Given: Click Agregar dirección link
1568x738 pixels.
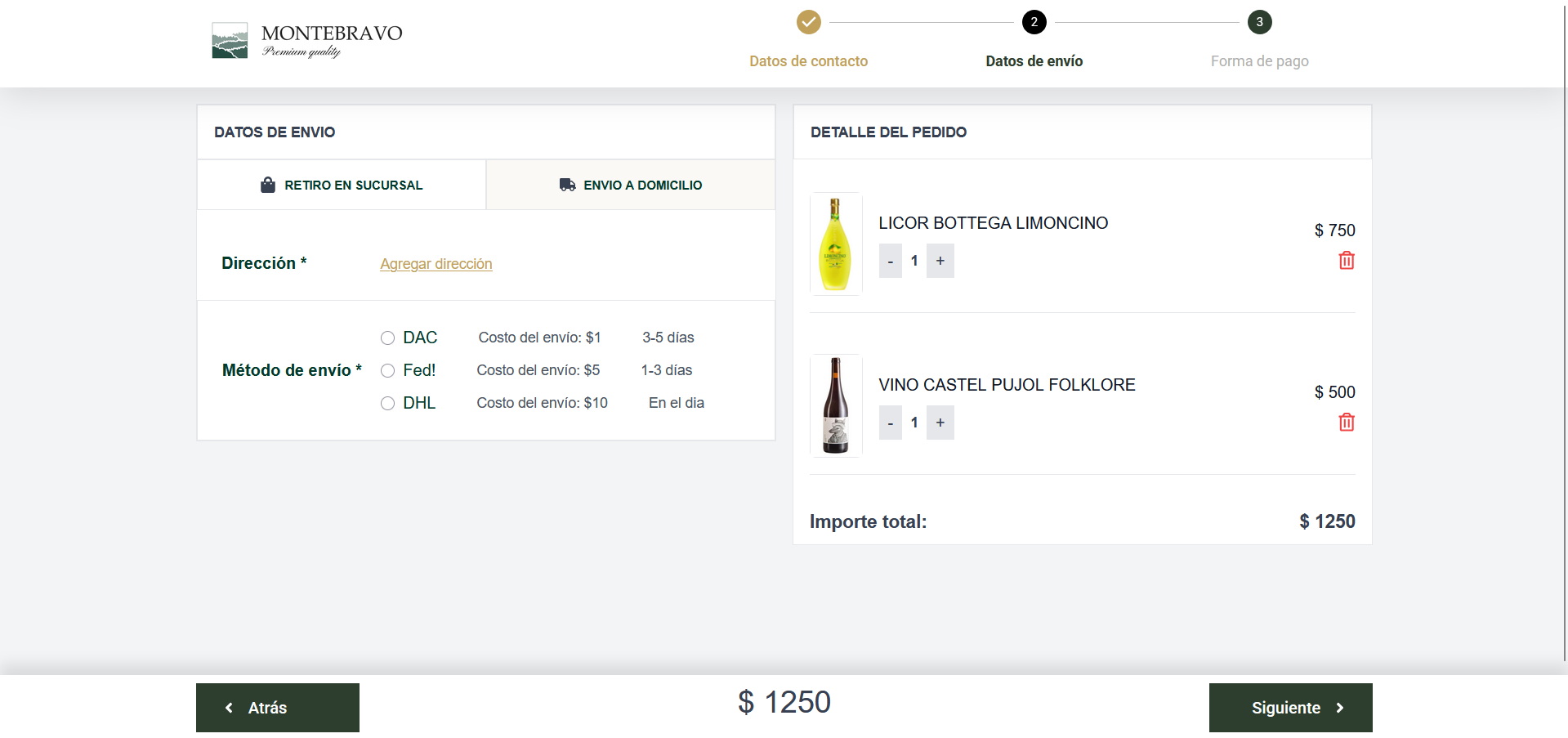Looking at the screenshot, I should pos(436,264).
